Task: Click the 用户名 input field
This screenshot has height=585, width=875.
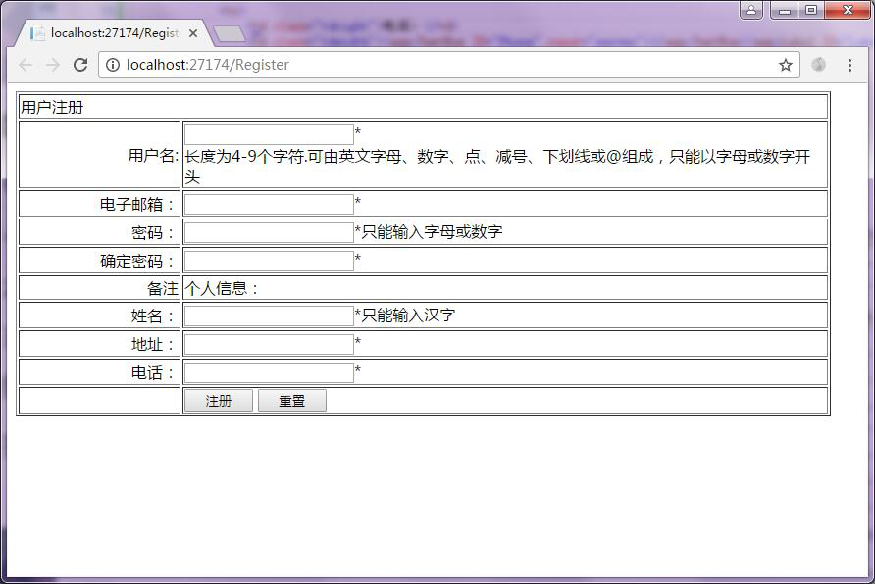Action: (268, 135)
